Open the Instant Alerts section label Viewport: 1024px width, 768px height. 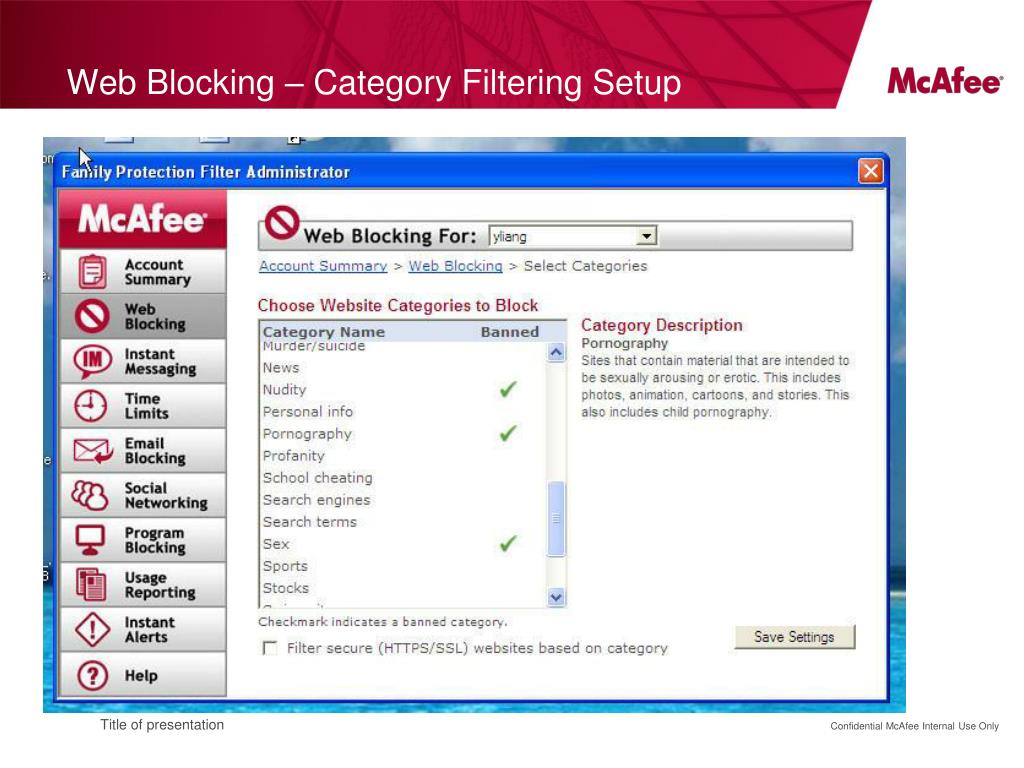click(x=150, y=630)
